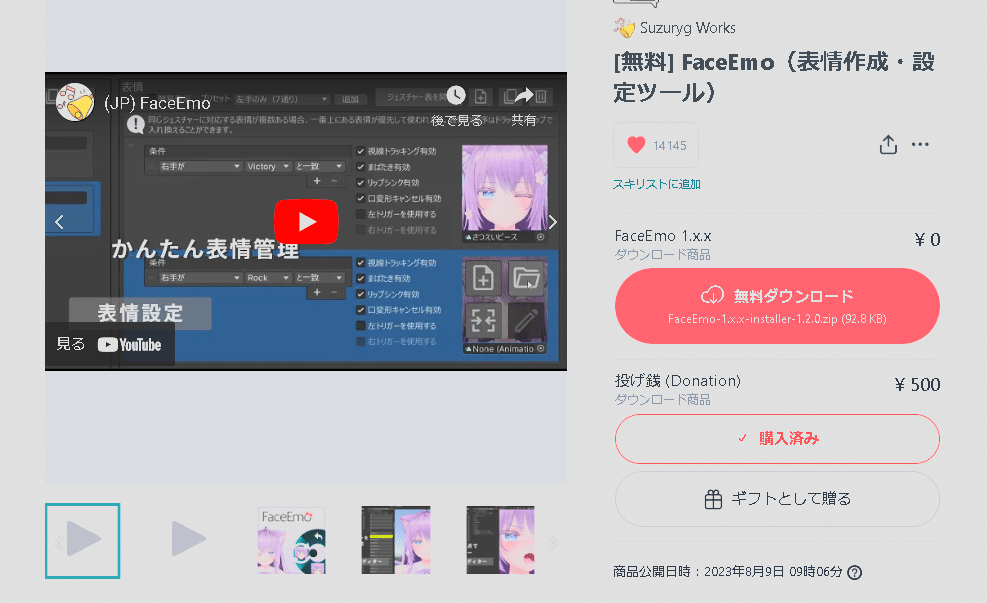Image resolution: width=987 pixels, height=603 pixels.
Task: Play the FaceEmo YouTube video
Action: [306, 222]
